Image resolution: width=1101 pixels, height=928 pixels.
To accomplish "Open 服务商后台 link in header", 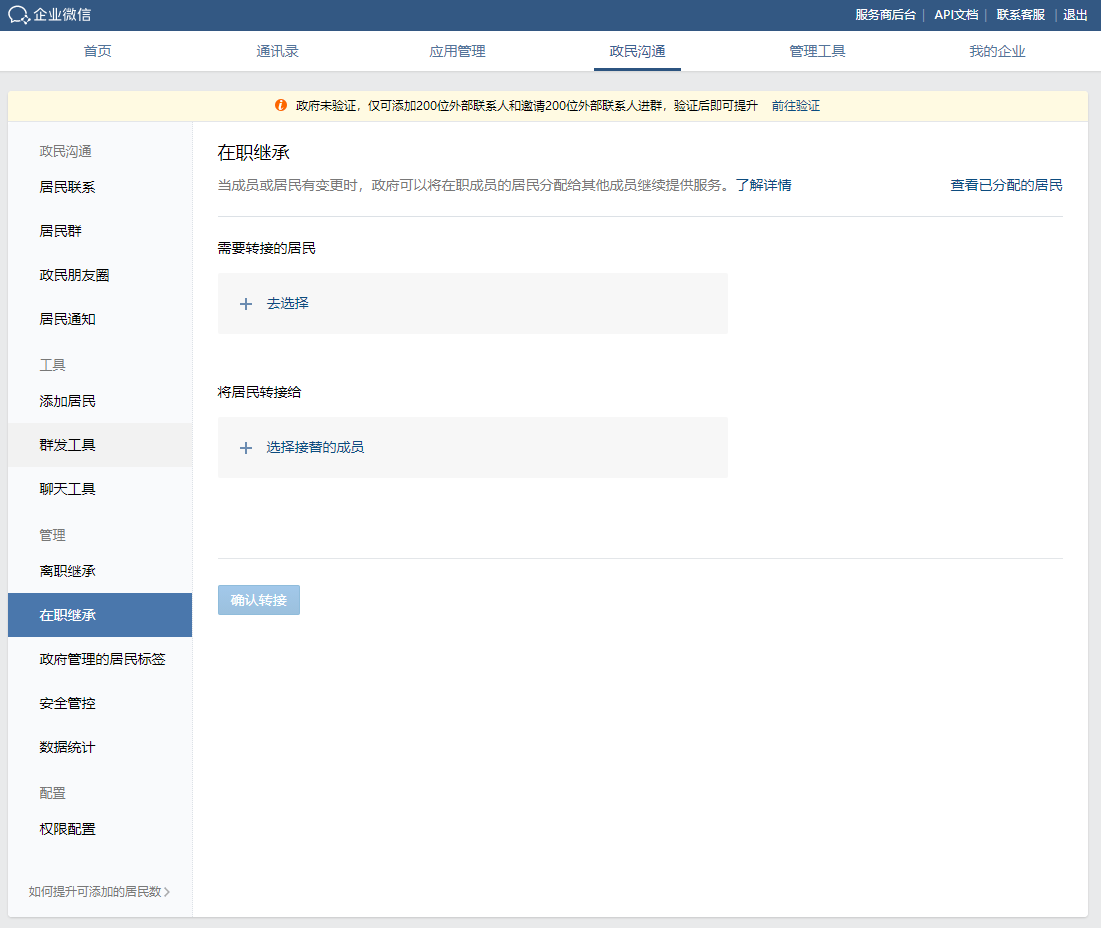I will tap(885, 15).
